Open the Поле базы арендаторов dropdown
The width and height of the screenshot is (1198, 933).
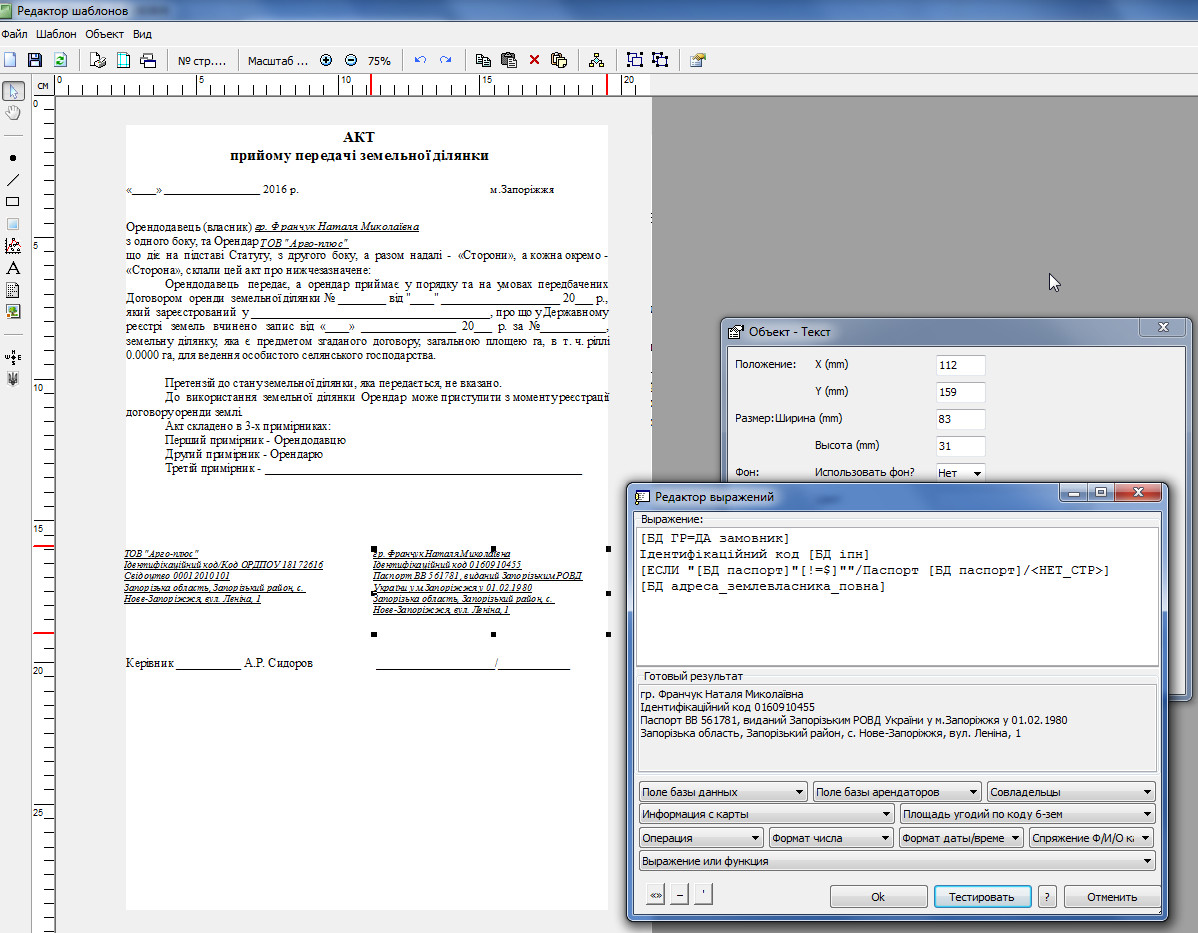pyautogui.click(x=897, y=792)
